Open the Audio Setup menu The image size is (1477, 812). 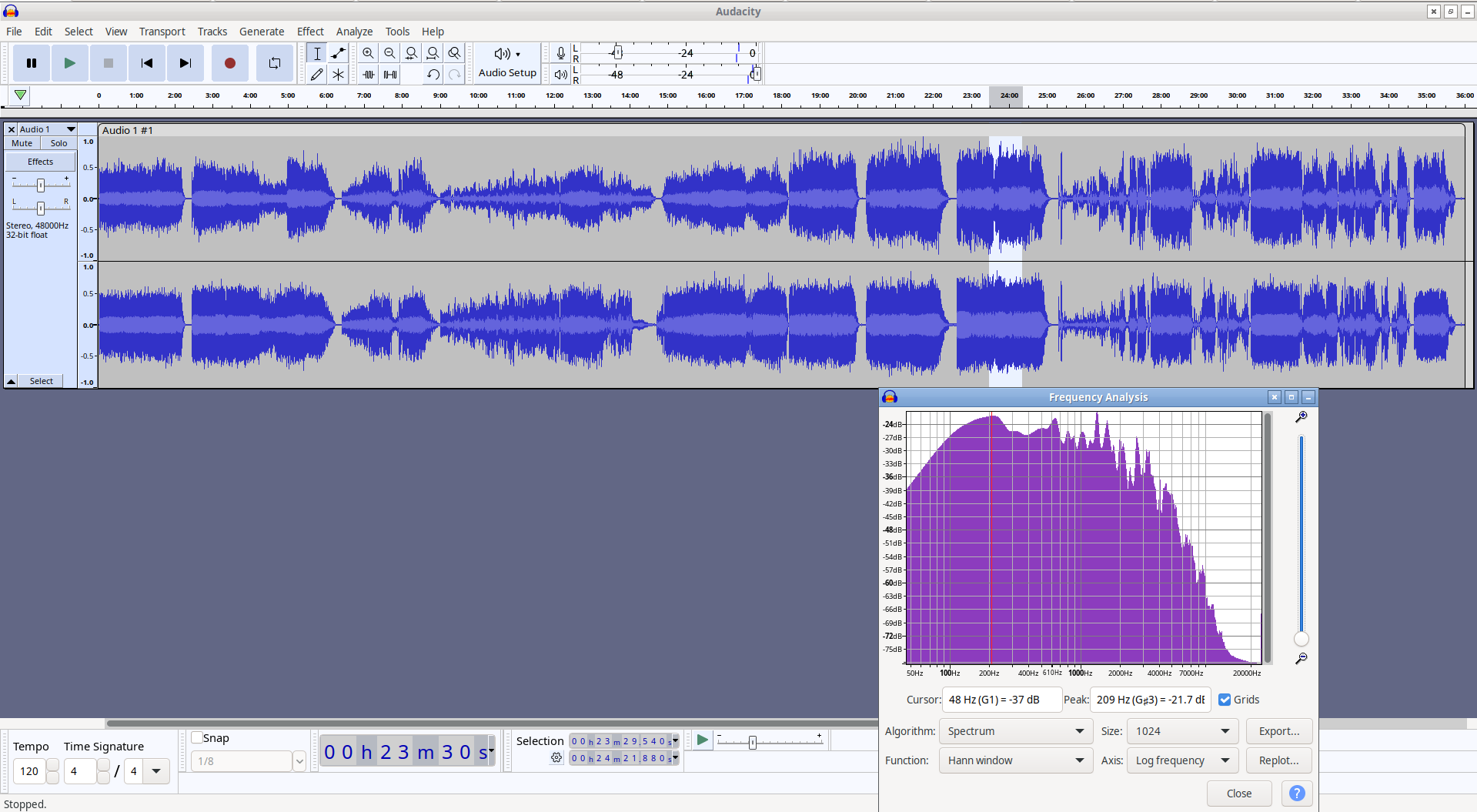pos(507,63)
